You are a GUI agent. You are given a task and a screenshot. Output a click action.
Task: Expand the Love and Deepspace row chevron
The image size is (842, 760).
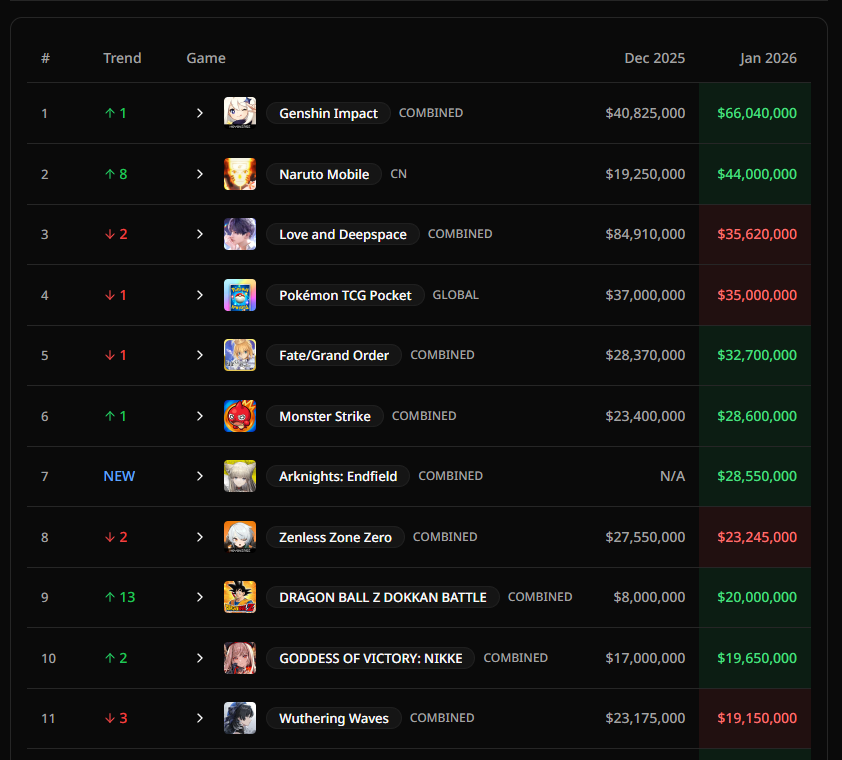[x=200, y=234]
